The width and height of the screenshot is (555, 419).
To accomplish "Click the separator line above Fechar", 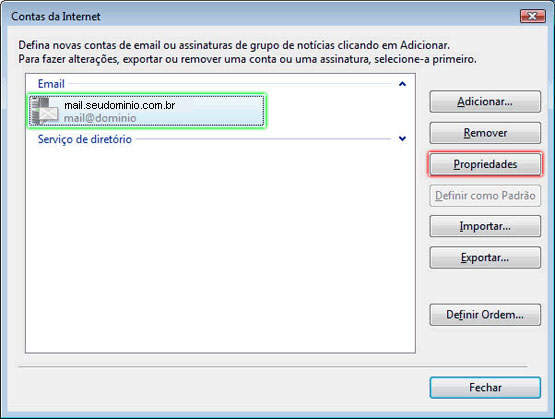I will pyautogui.click(x=273, y=367).
